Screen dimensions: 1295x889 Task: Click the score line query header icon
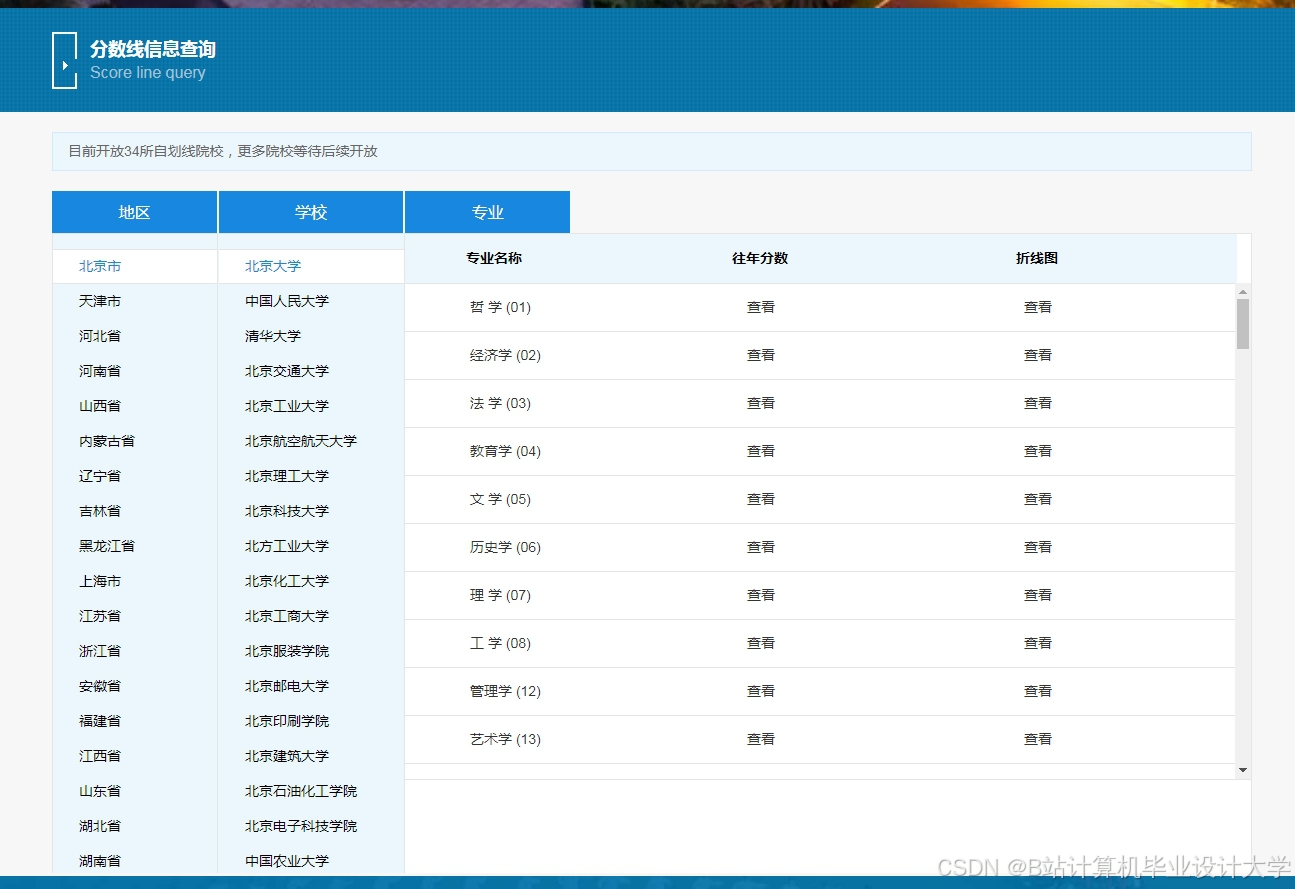[64, 59]
